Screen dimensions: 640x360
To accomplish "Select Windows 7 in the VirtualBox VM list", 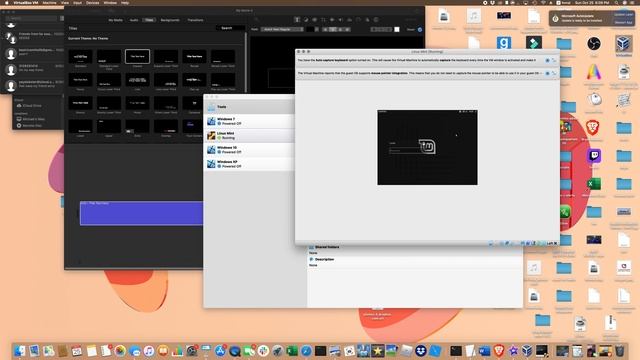I will [249, 121].
